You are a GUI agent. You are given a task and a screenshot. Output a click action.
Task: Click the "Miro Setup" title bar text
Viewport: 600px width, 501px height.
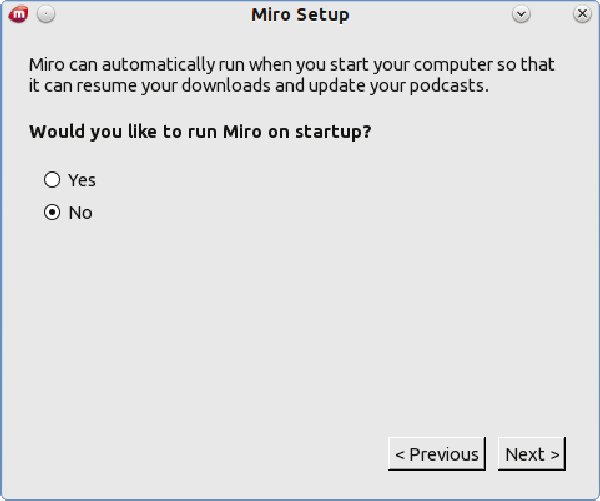(300, 15)
